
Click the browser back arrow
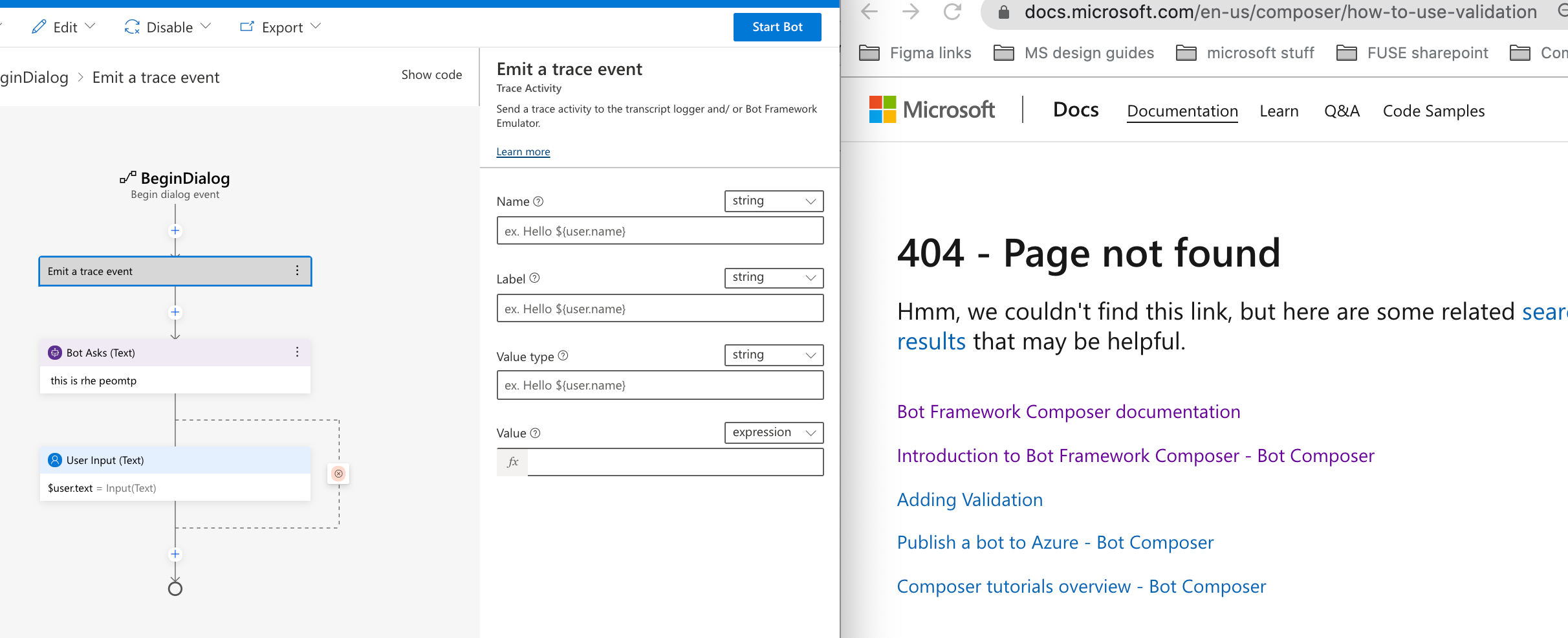[870, 12]
